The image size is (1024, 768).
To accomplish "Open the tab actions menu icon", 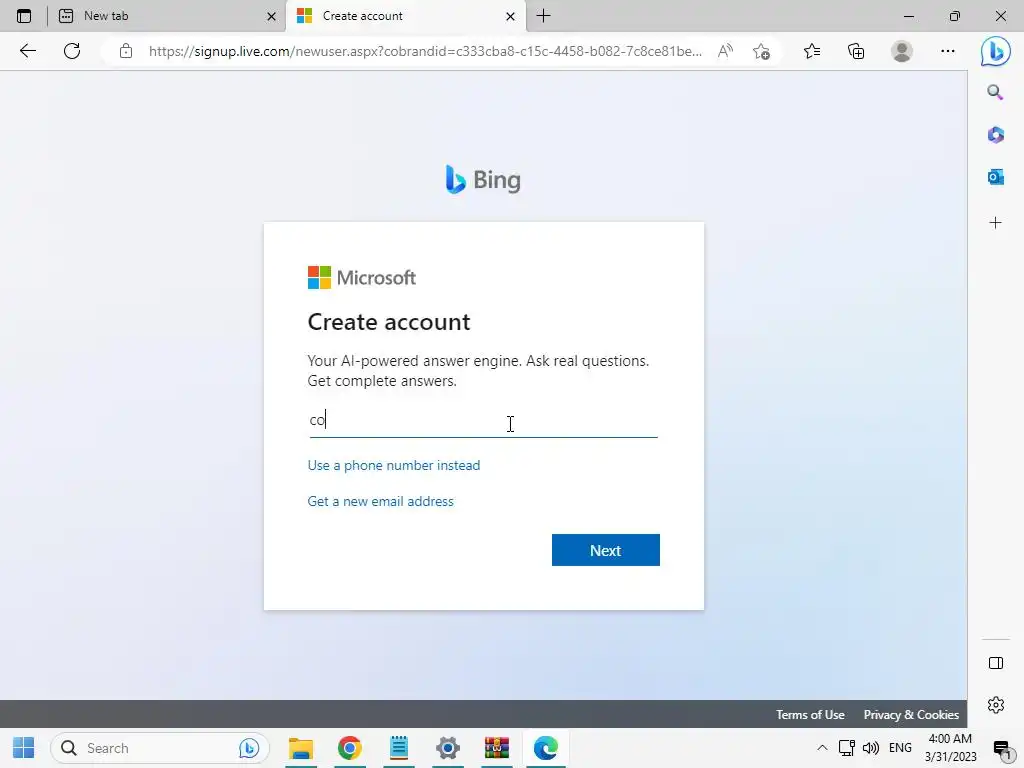I will (24, 16).
